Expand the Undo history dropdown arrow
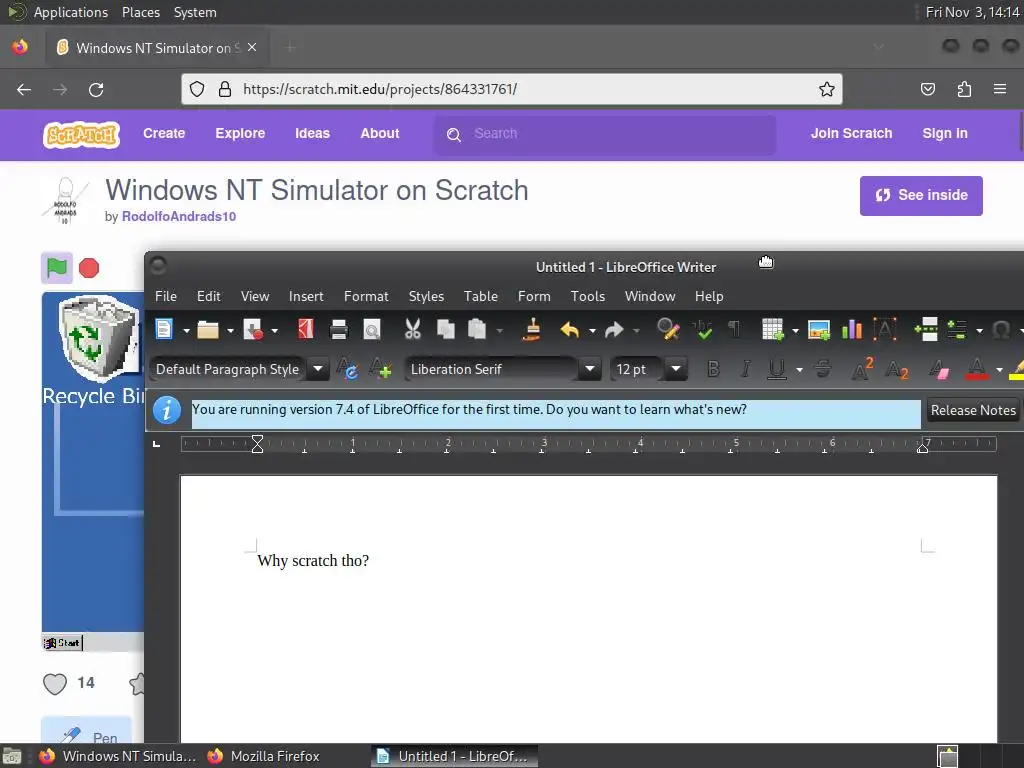Screen dimensions: 1024x768 (592, 331)
